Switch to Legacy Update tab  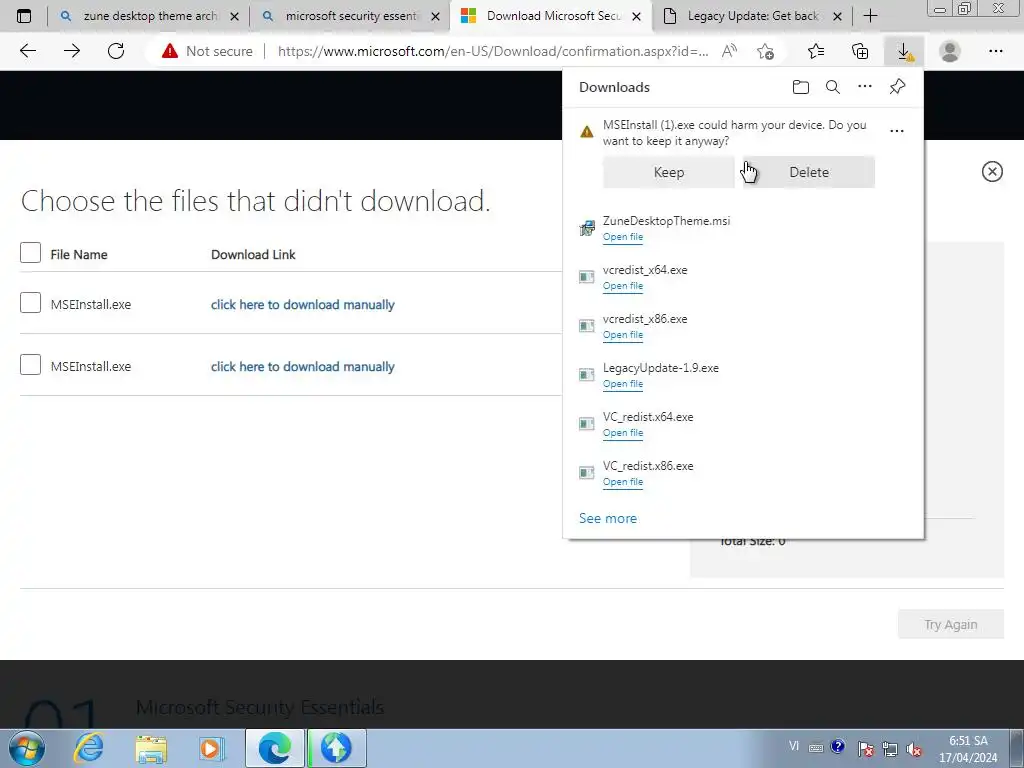pos(752,16)
